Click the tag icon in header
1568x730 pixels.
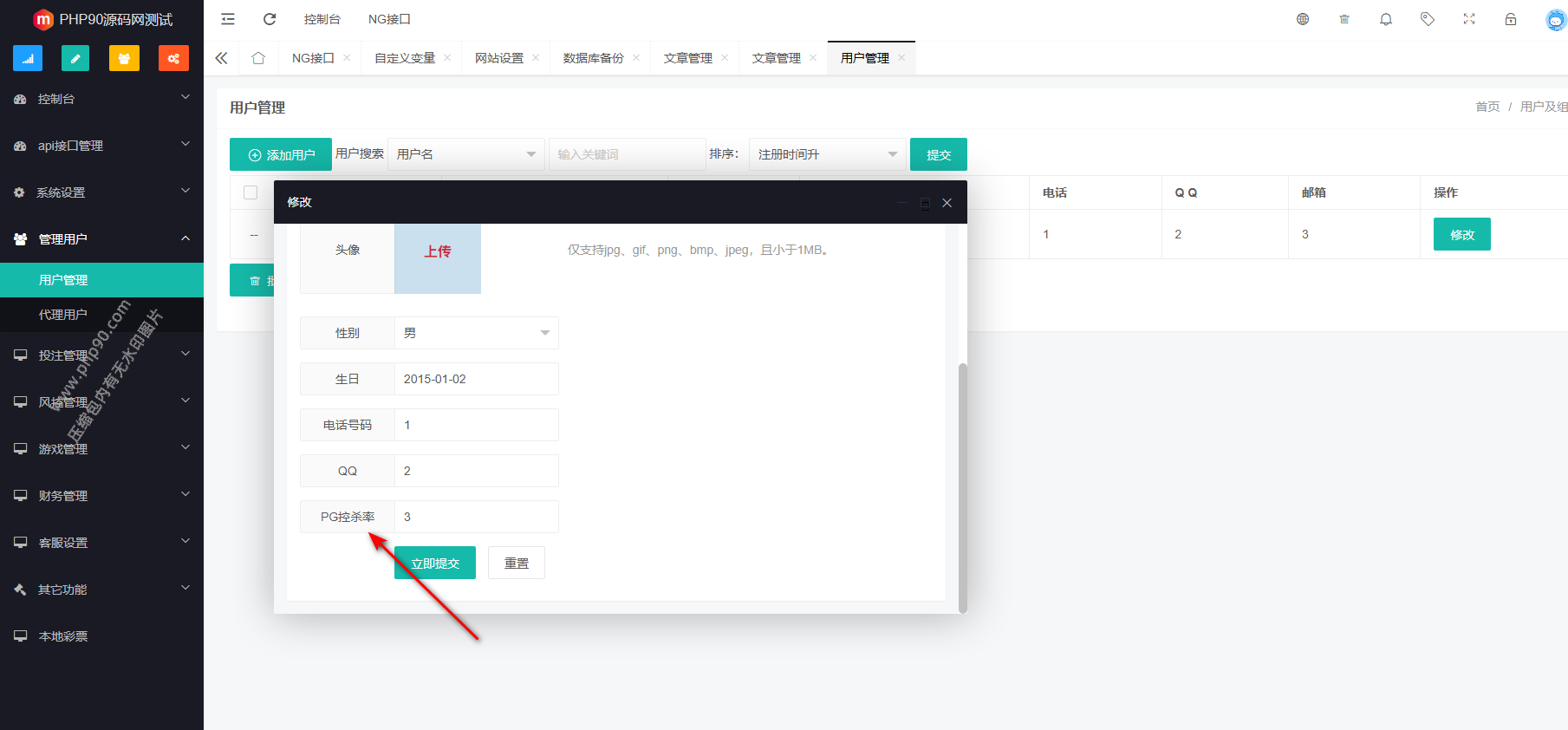pos(1428,19)
